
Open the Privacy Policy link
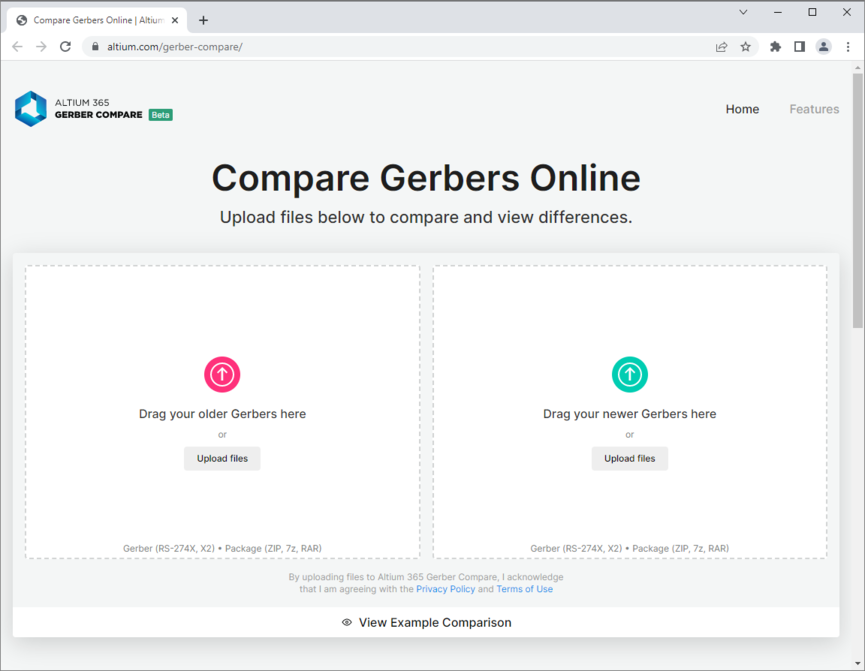pyautogui.click(x=445, y=589)
